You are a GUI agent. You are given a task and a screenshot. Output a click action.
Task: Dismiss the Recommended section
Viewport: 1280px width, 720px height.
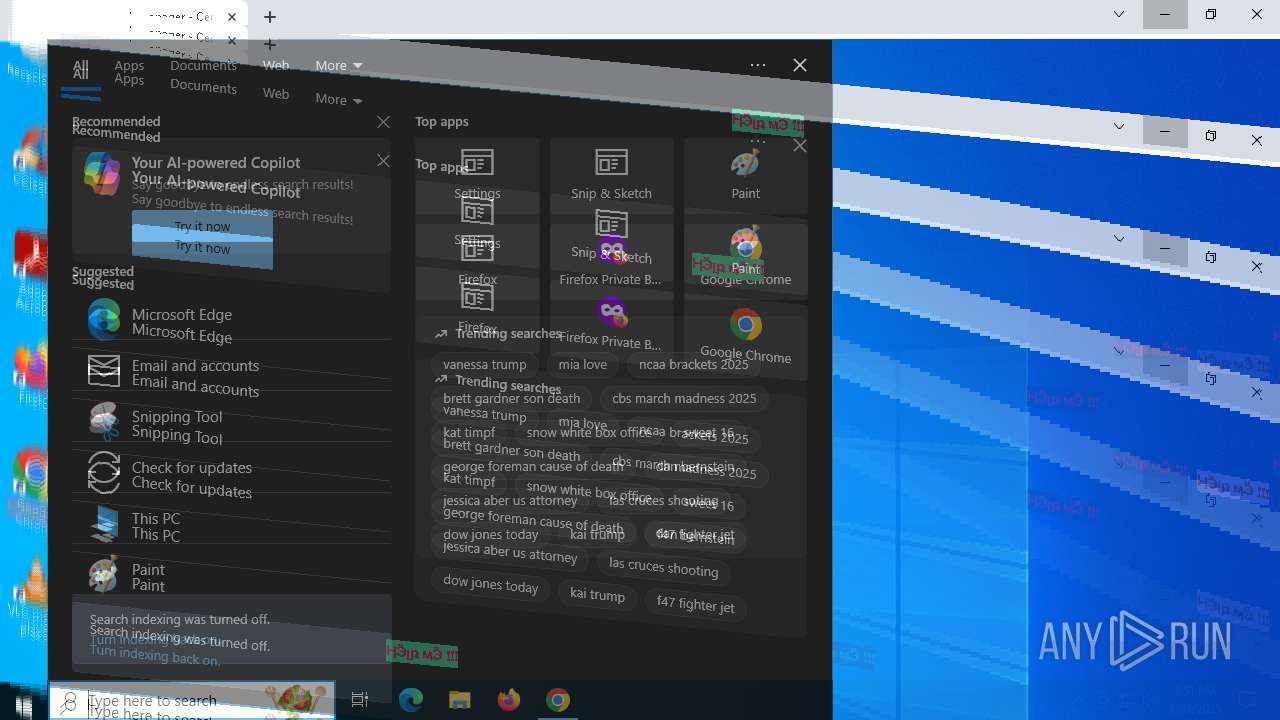[x=383, y=122]
